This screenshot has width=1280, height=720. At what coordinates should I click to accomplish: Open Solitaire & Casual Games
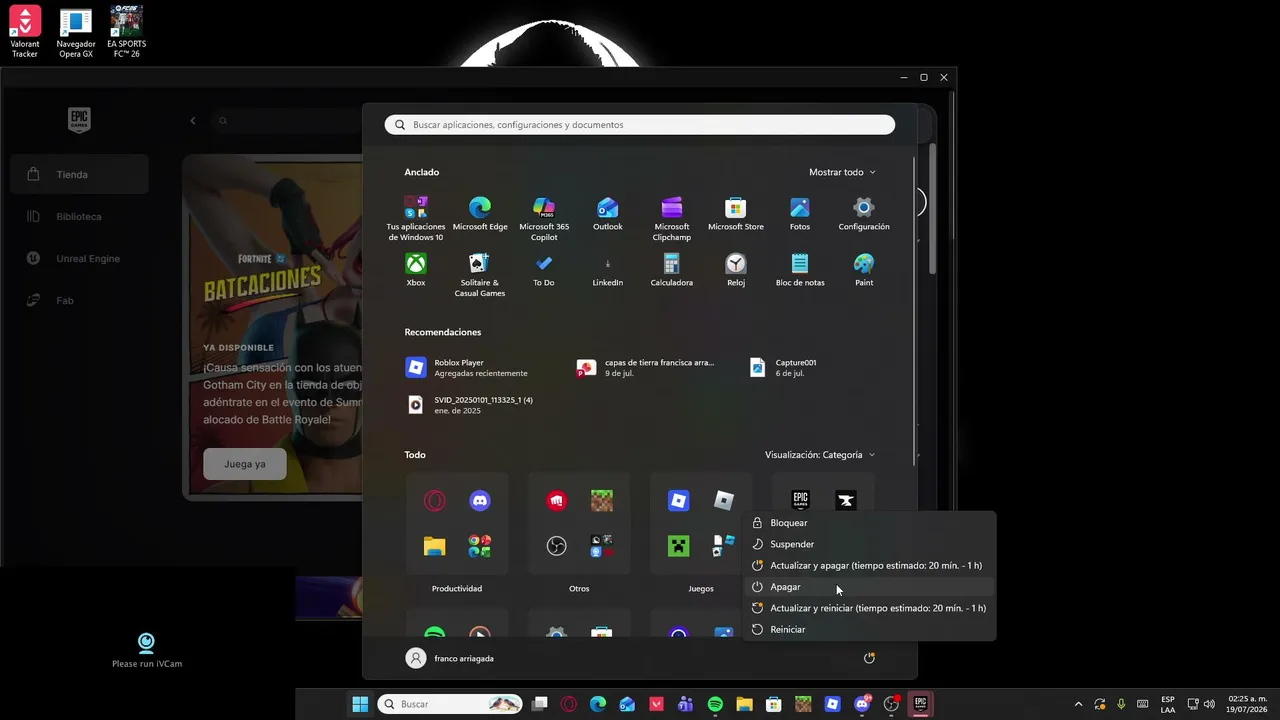pyautogui.click(x=480, y=274)
